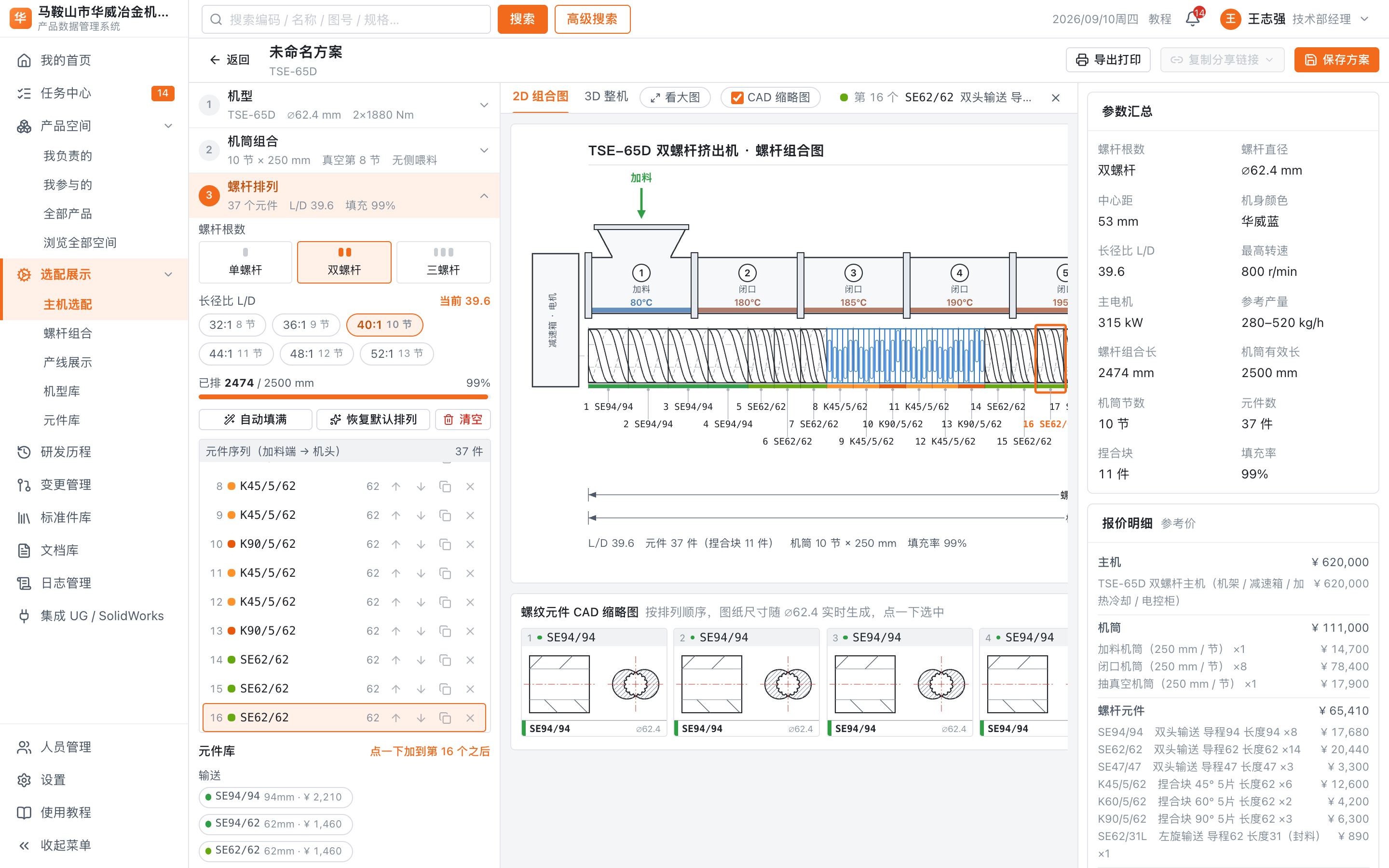Click the 保存方案 button
This screenshot has height=868, width=1389.
pyautogui.click(x=1336, y=60)
